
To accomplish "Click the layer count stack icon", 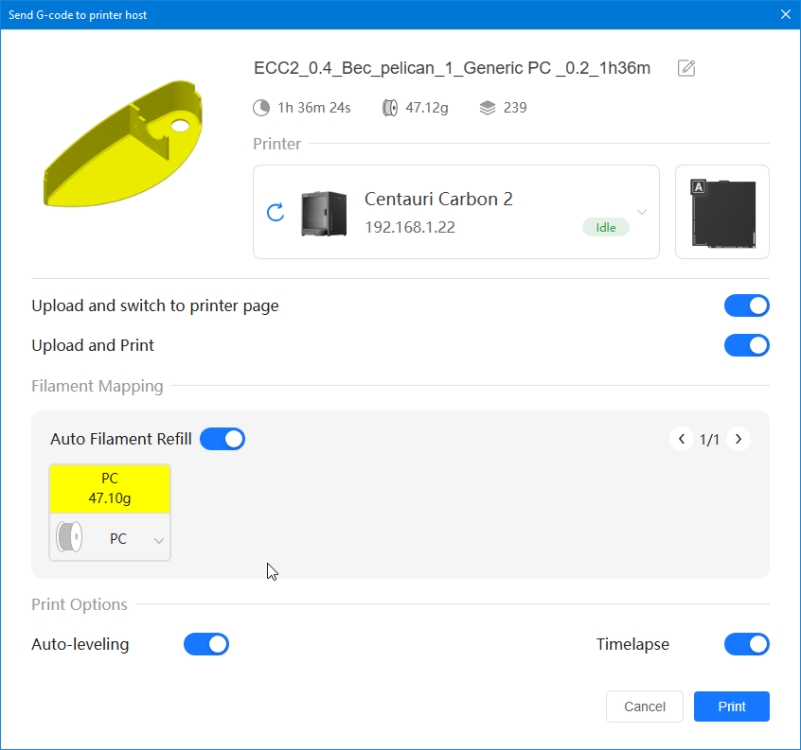I will pos(487,108).
